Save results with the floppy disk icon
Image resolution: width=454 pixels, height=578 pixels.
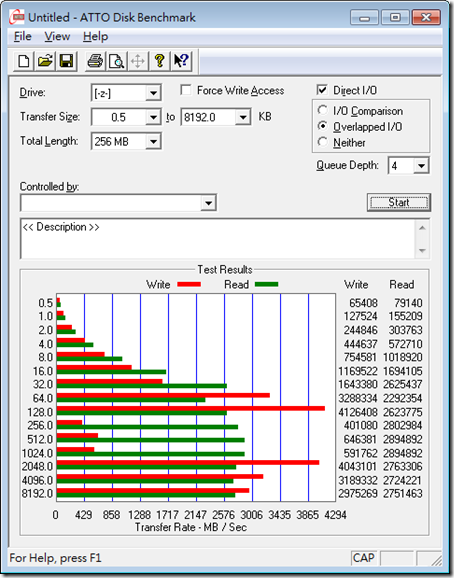click(66, 61)
